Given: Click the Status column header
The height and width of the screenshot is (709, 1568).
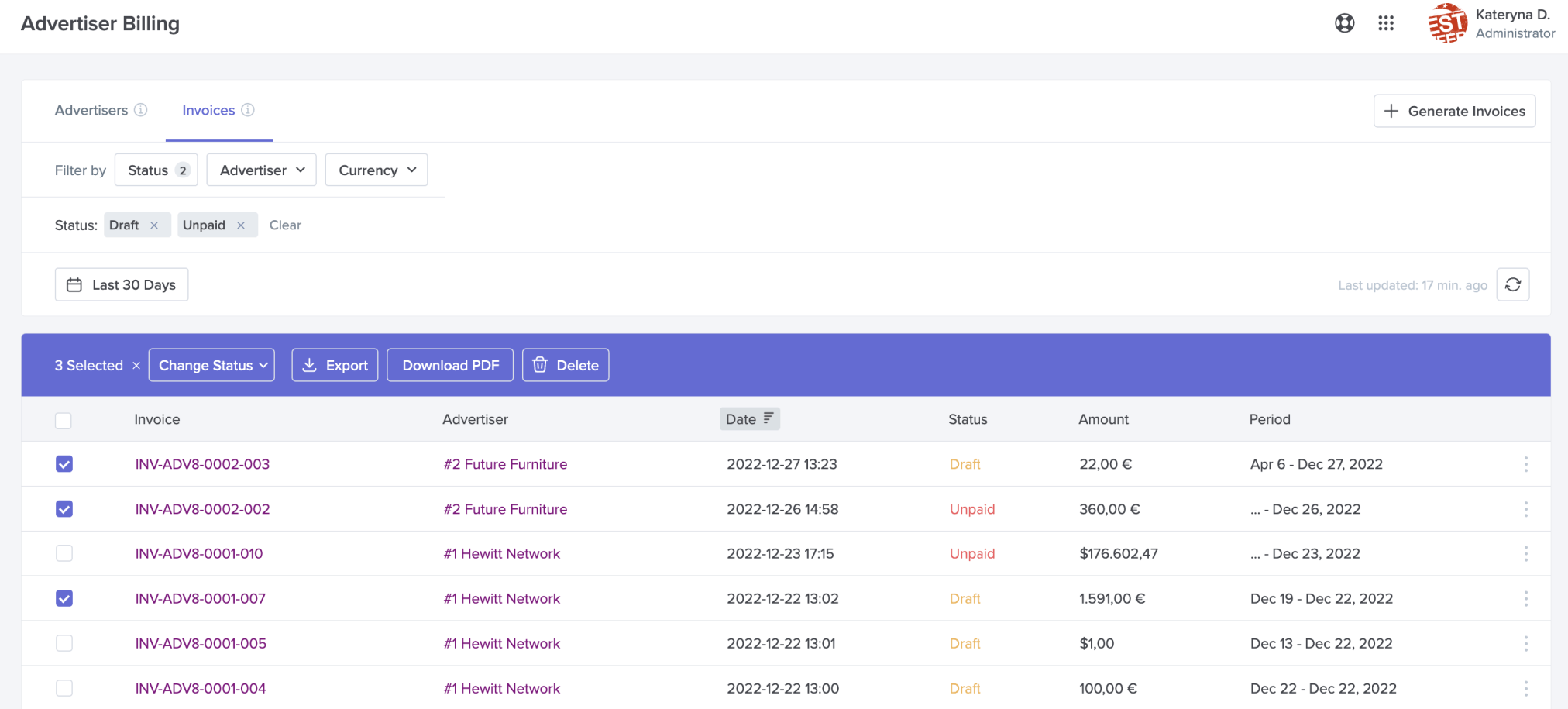Looking at the screenshot, I should click(968, 419).
